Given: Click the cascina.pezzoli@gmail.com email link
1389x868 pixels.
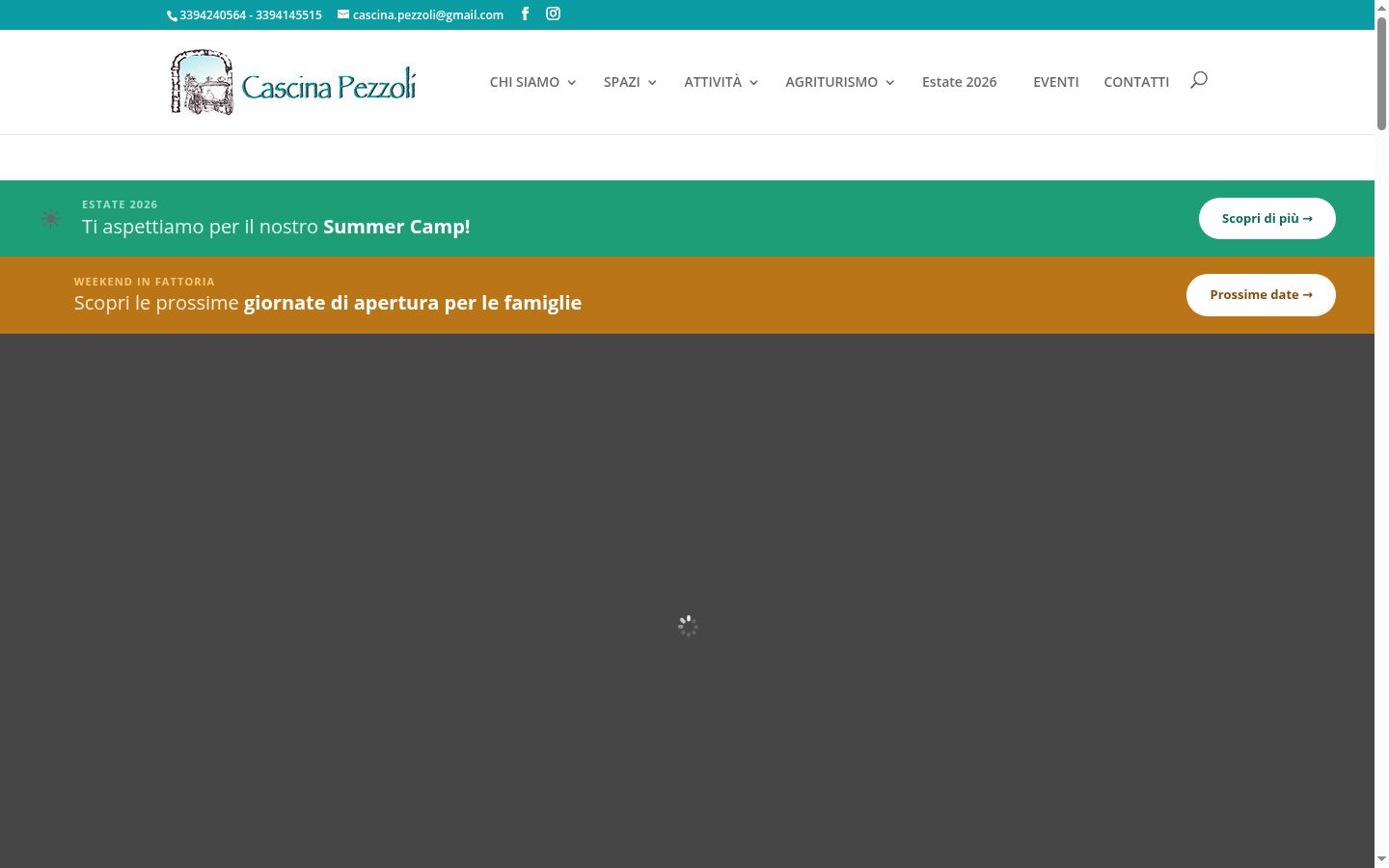Looking at the screenshot, I should coord(428,14).
